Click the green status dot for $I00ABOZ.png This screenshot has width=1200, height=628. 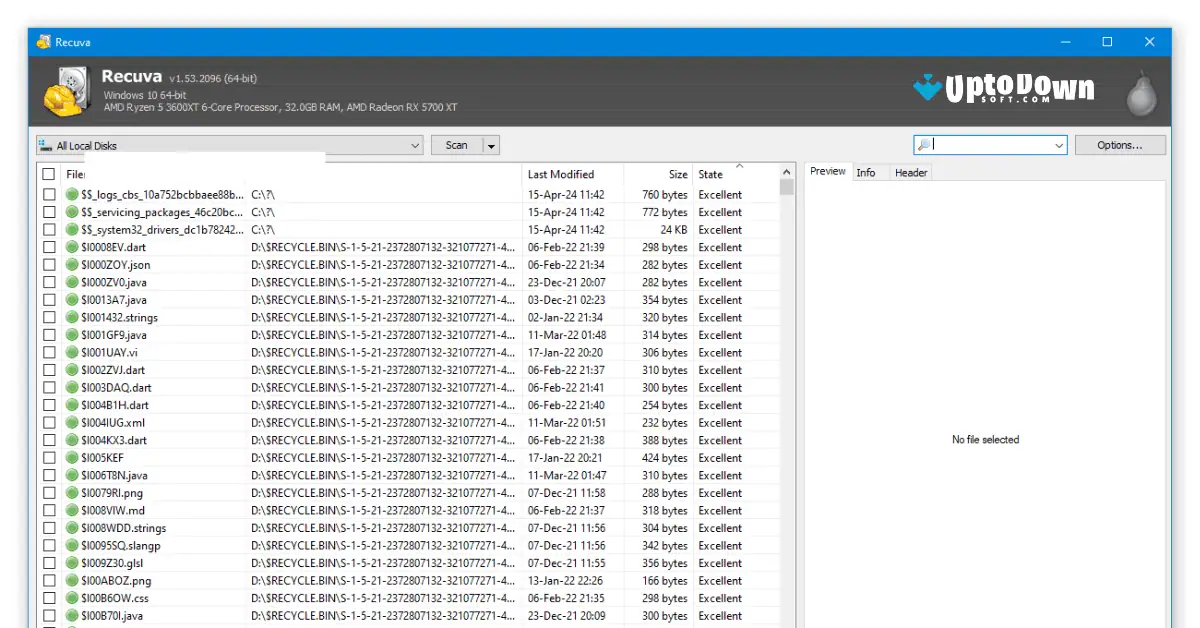(70, 580)
